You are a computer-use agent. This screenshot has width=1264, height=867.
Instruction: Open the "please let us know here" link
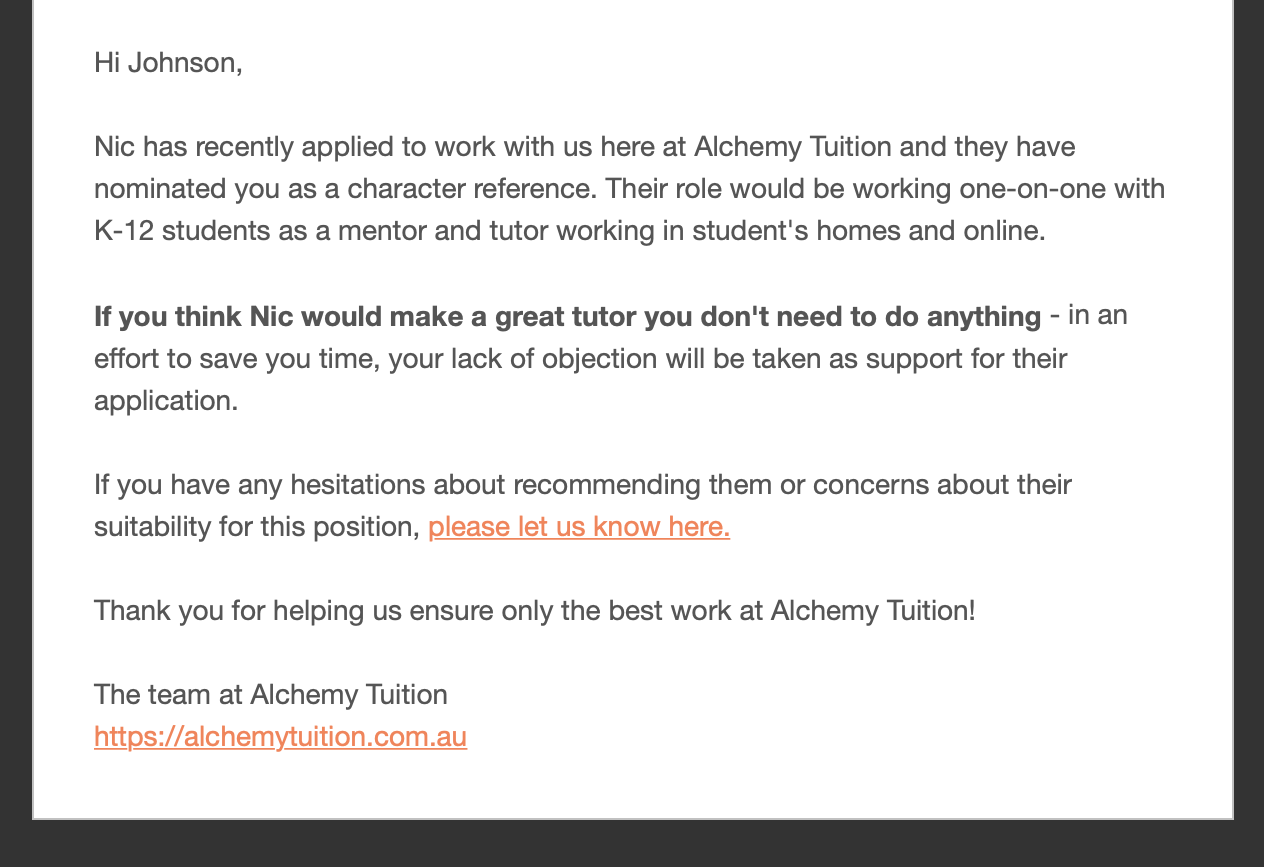[578, 527]
